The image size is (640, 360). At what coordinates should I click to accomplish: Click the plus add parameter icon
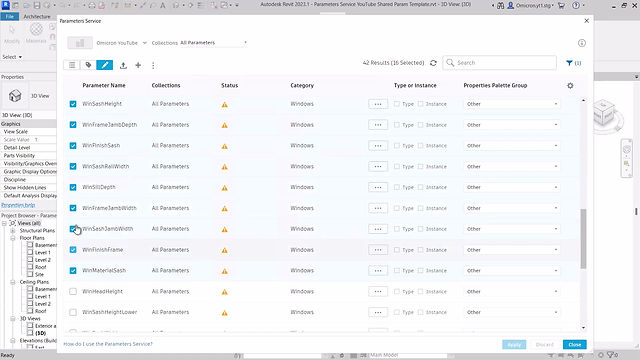click(x=138, y=65)
